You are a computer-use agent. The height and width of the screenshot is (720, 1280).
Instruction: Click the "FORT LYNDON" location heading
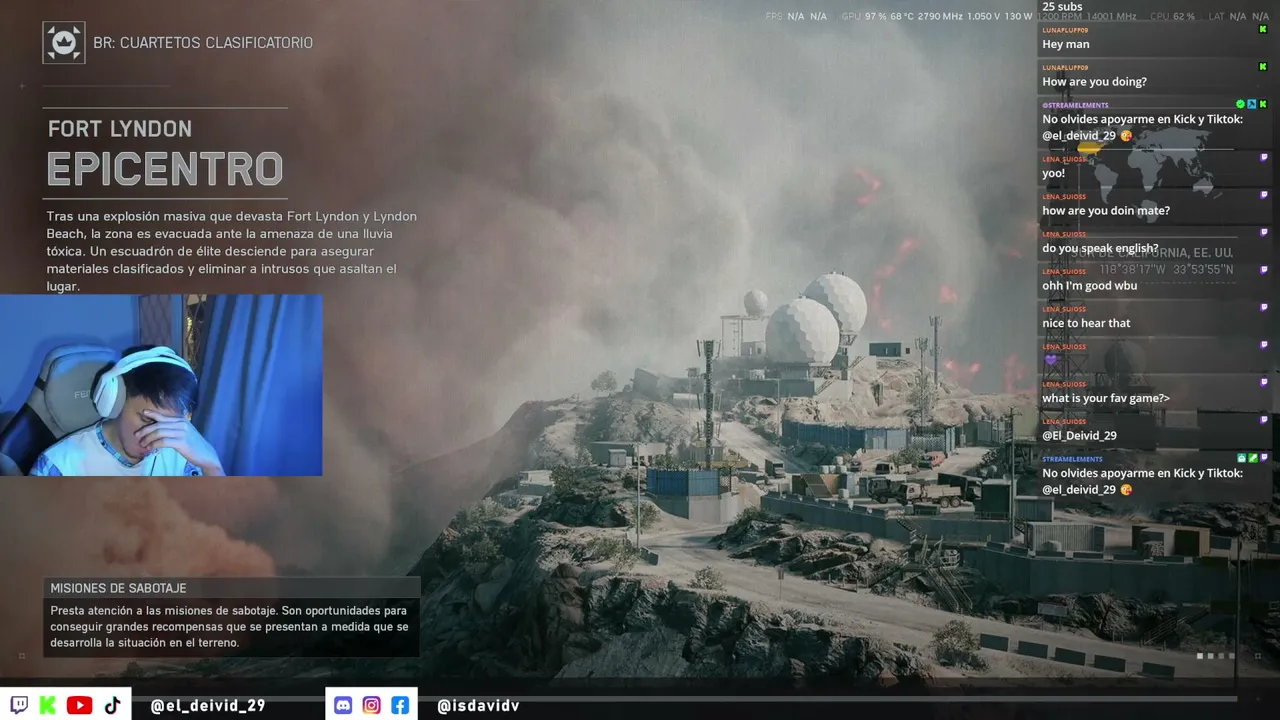120,129
